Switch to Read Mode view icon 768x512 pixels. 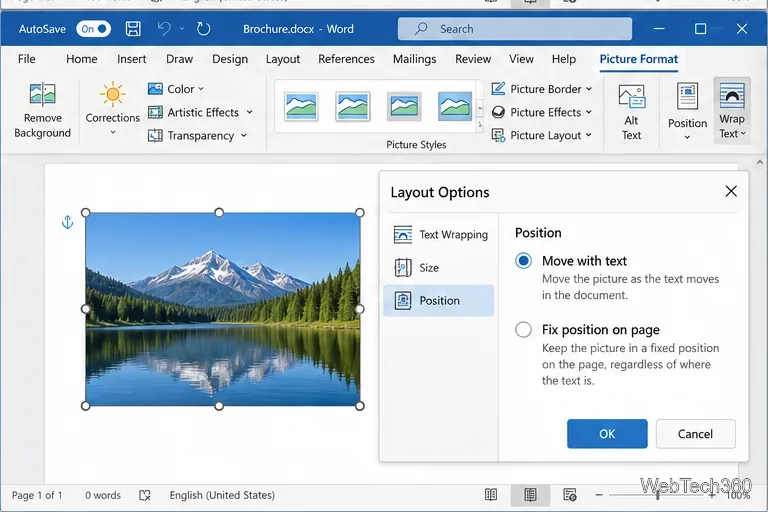[x=491, y=495]
